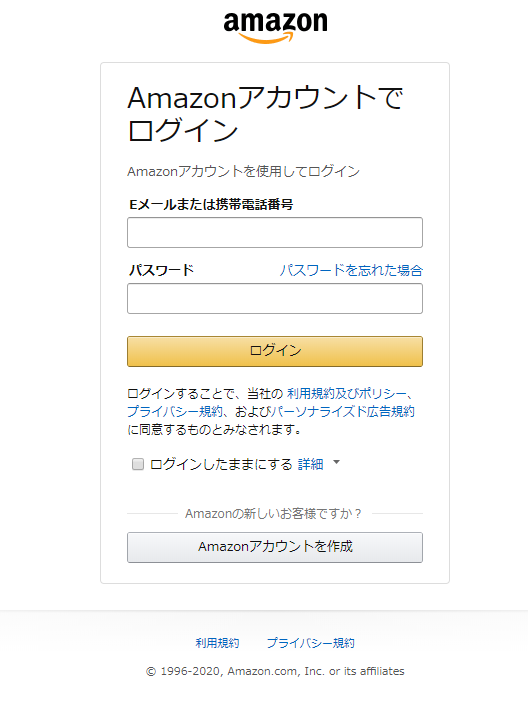Screen dimensions: 528x703
Task: Expand the arrow next to 詳細
Action: [337, 462]
